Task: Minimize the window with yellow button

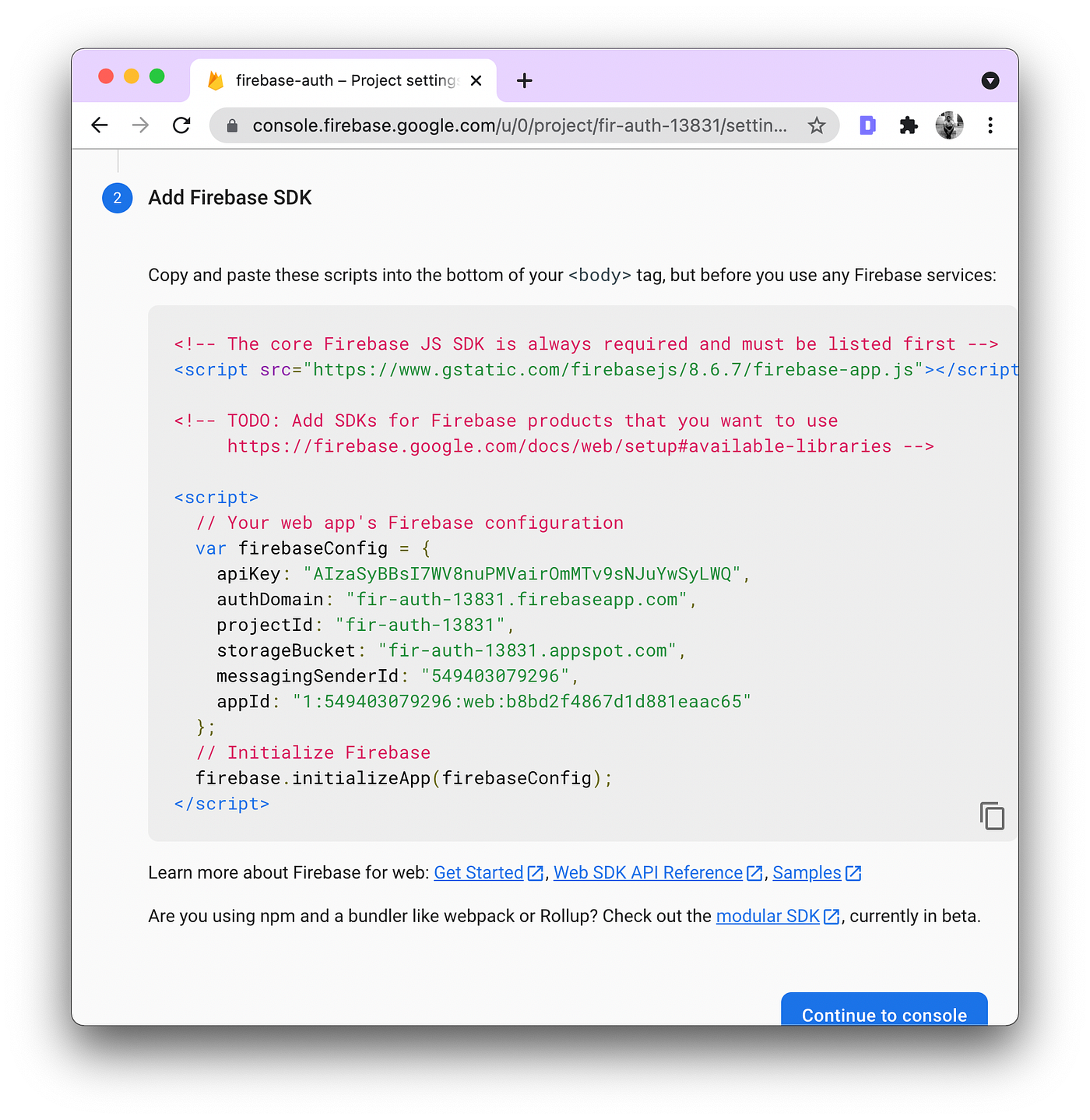Action: coord(132,76)
